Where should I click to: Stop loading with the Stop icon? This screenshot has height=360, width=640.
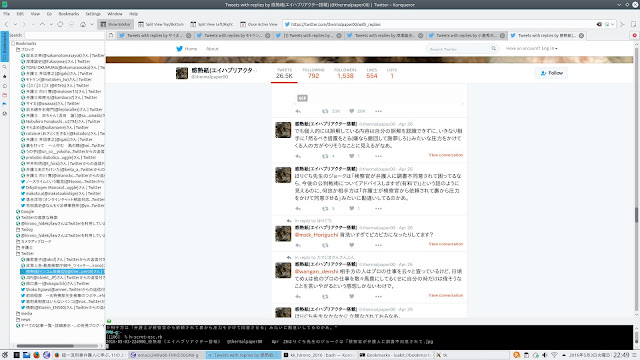click(71, 24)
